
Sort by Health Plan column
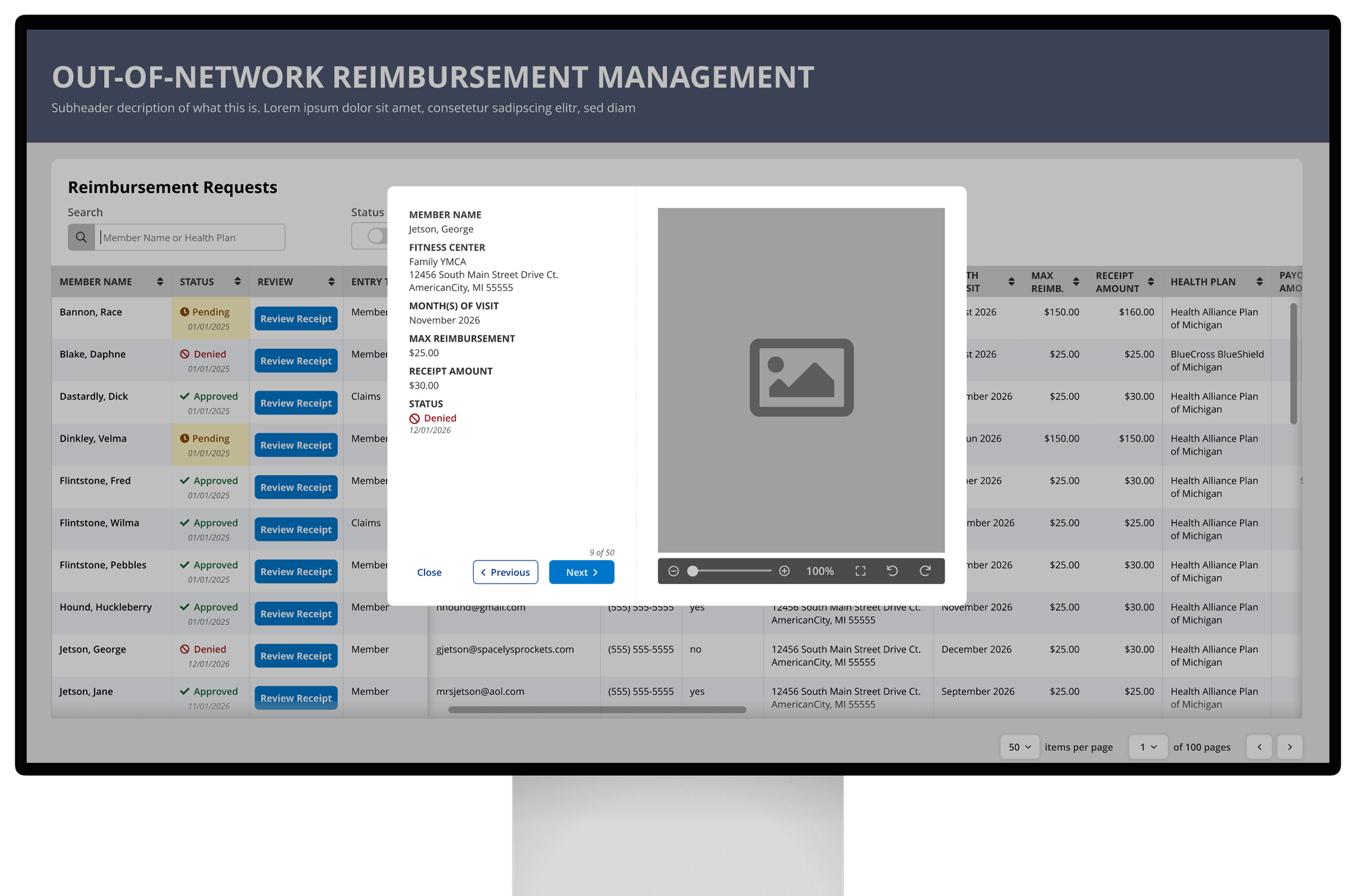pyautogui.click(x=1259, y=281)
